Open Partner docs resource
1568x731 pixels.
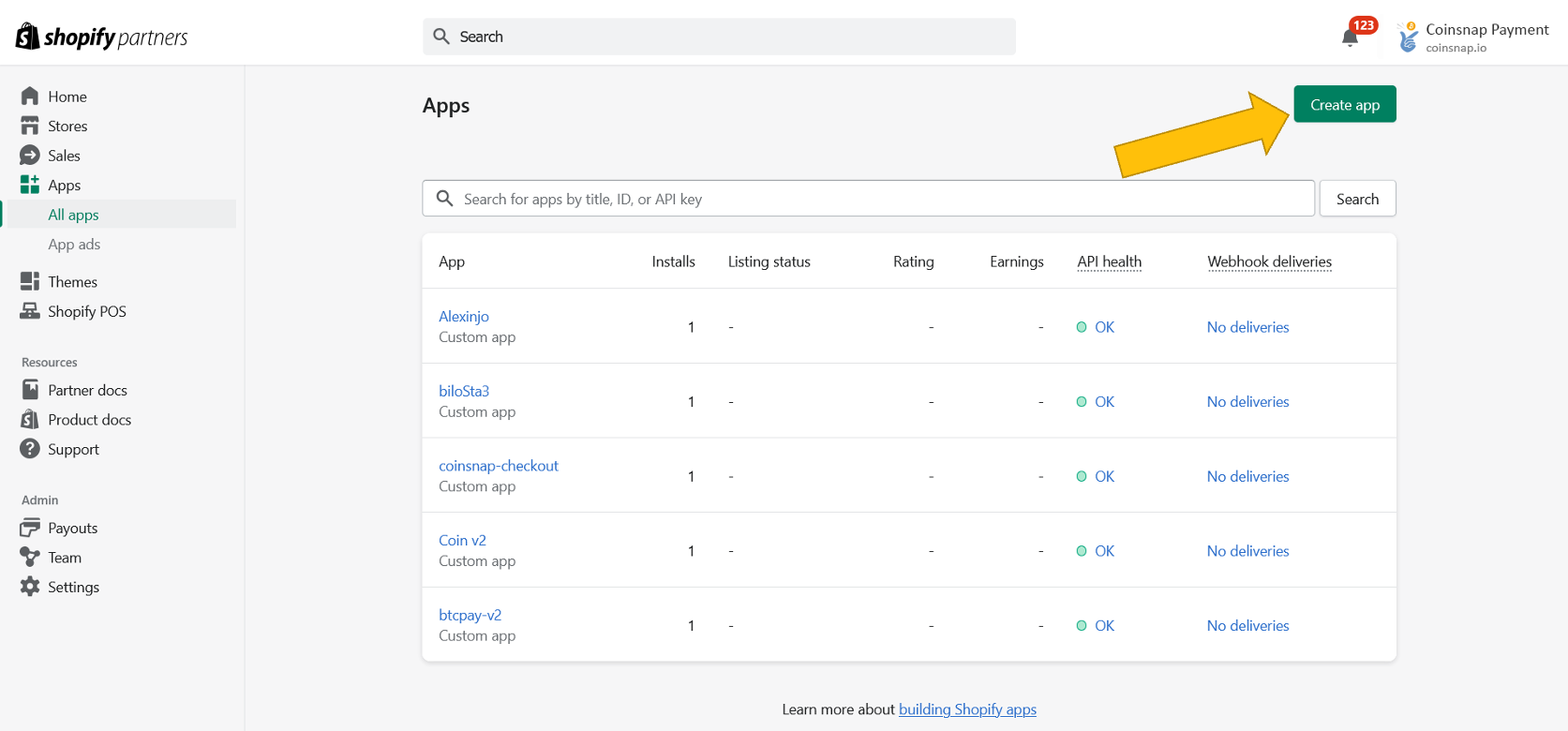pos(87,390)
